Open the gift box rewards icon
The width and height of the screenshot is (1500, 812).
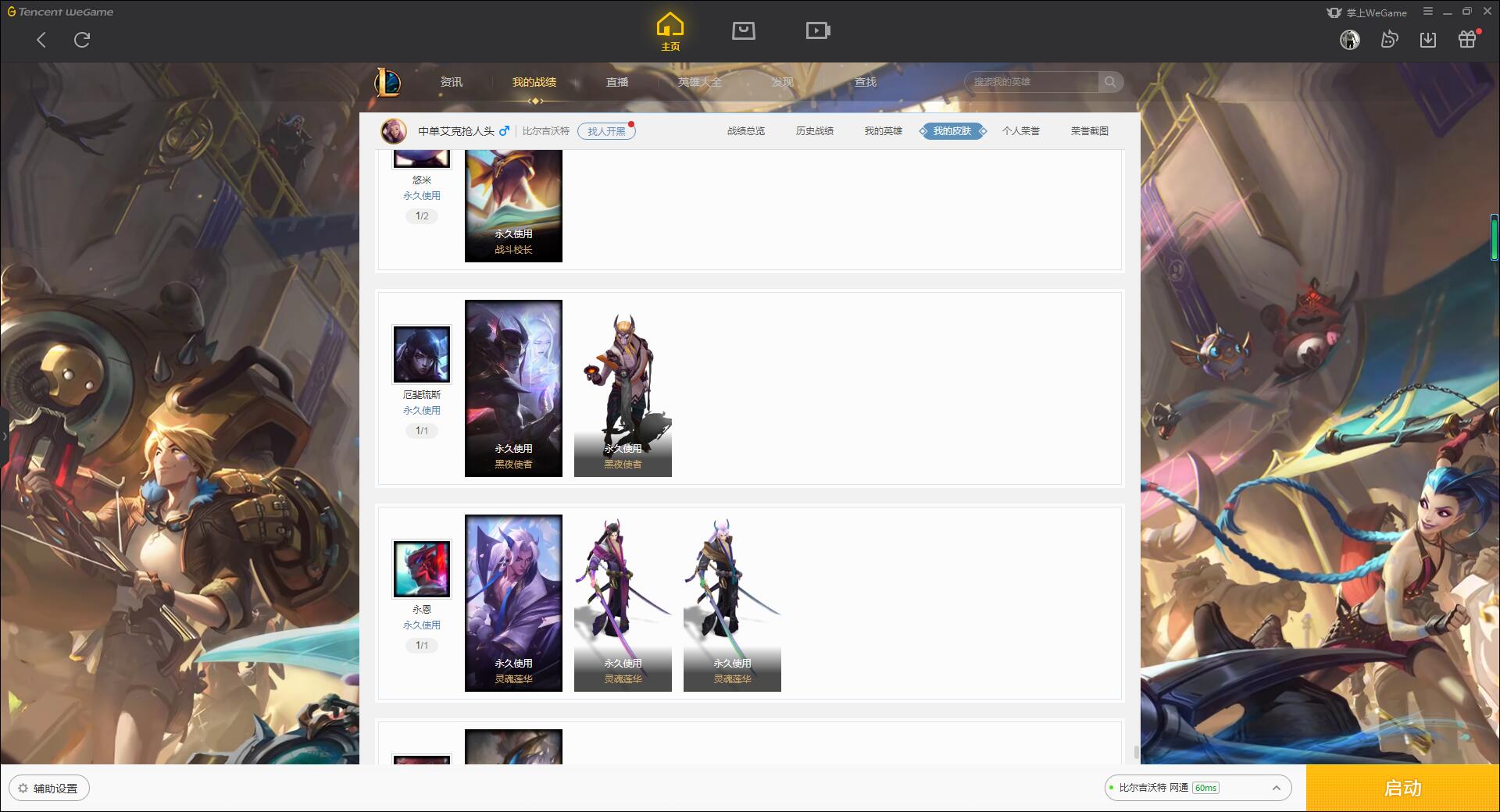click(1467, 40)
